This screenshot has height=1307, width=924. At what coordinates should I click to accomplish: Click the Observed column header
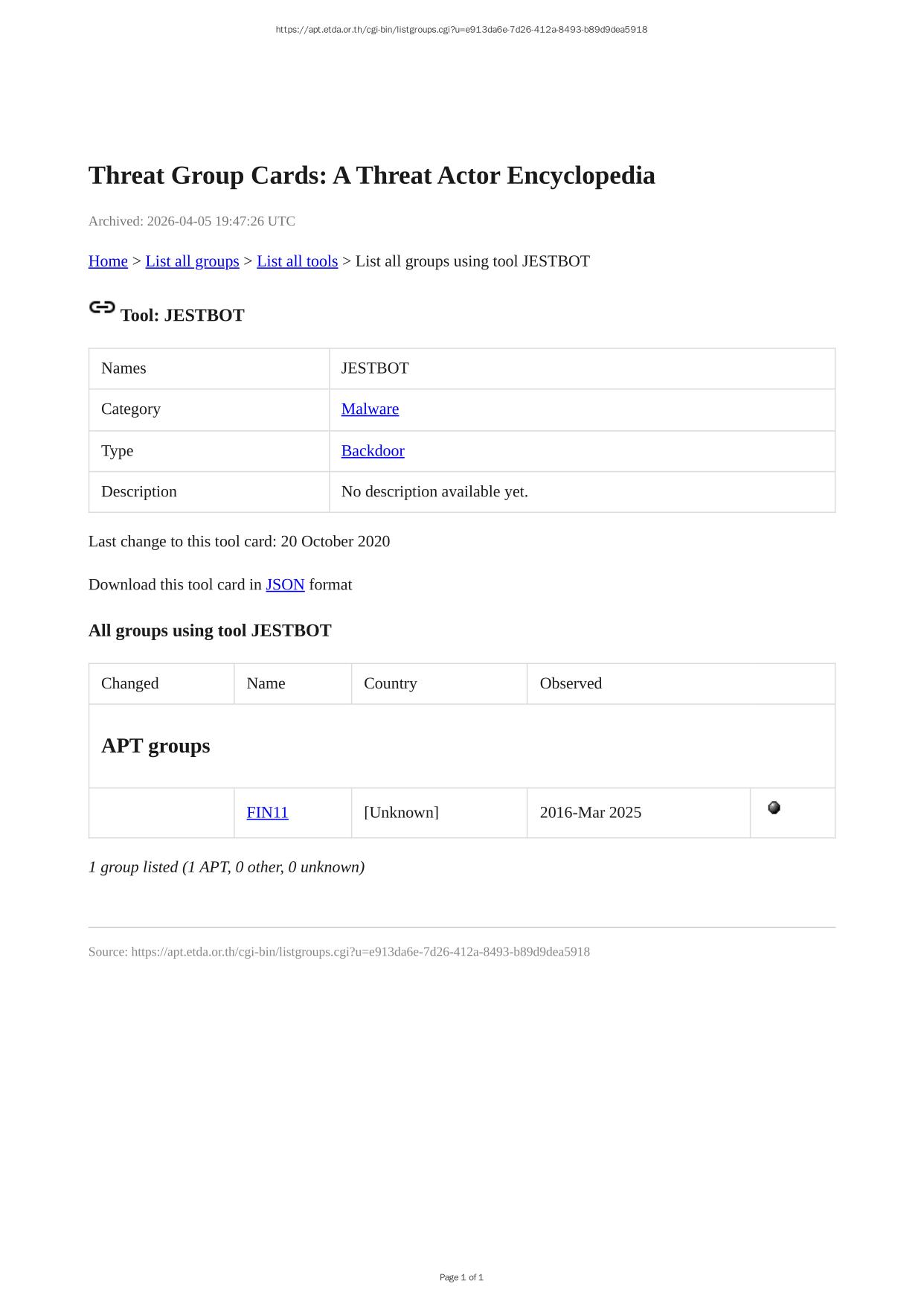pos(571,683)
